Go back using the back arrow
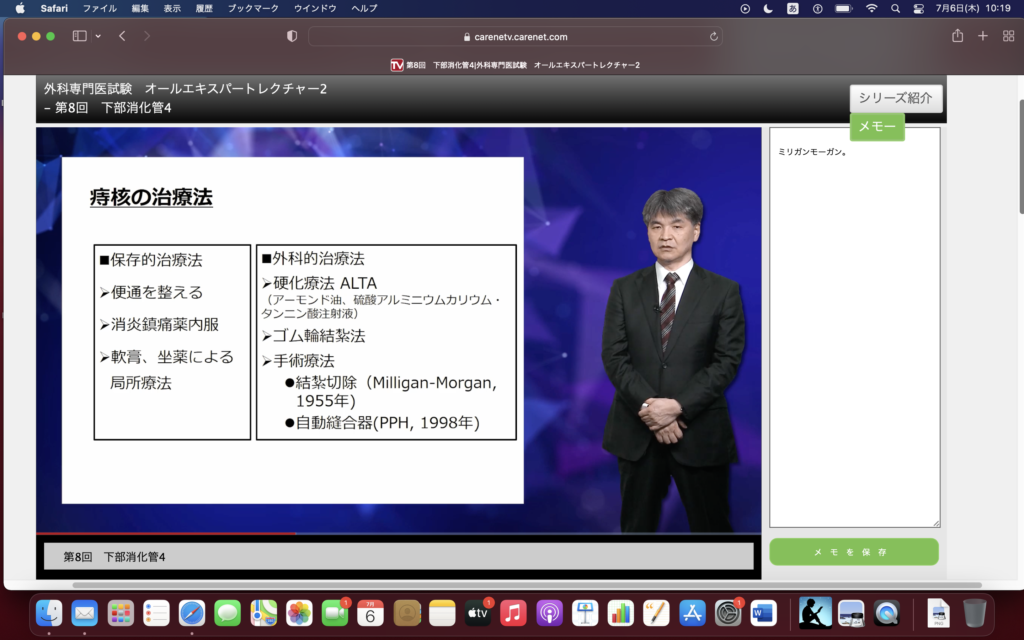 click(122, 36)
